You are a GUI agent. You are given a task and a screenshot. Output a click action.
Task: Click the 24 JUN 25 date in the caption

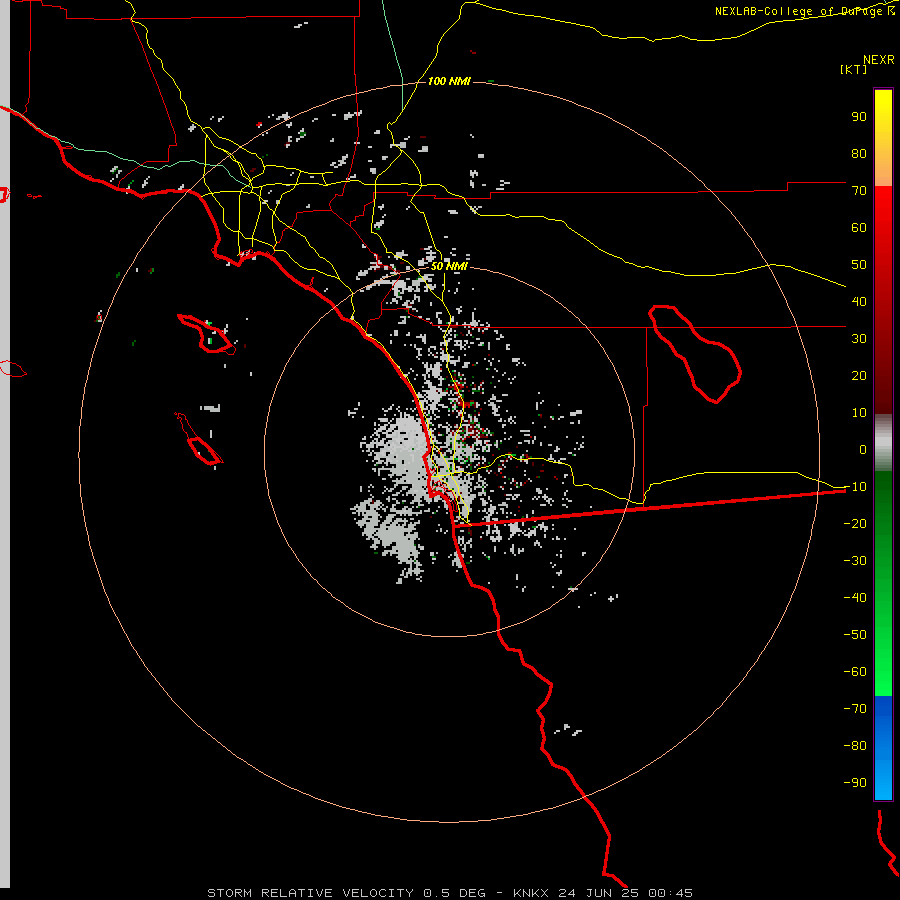599,893
